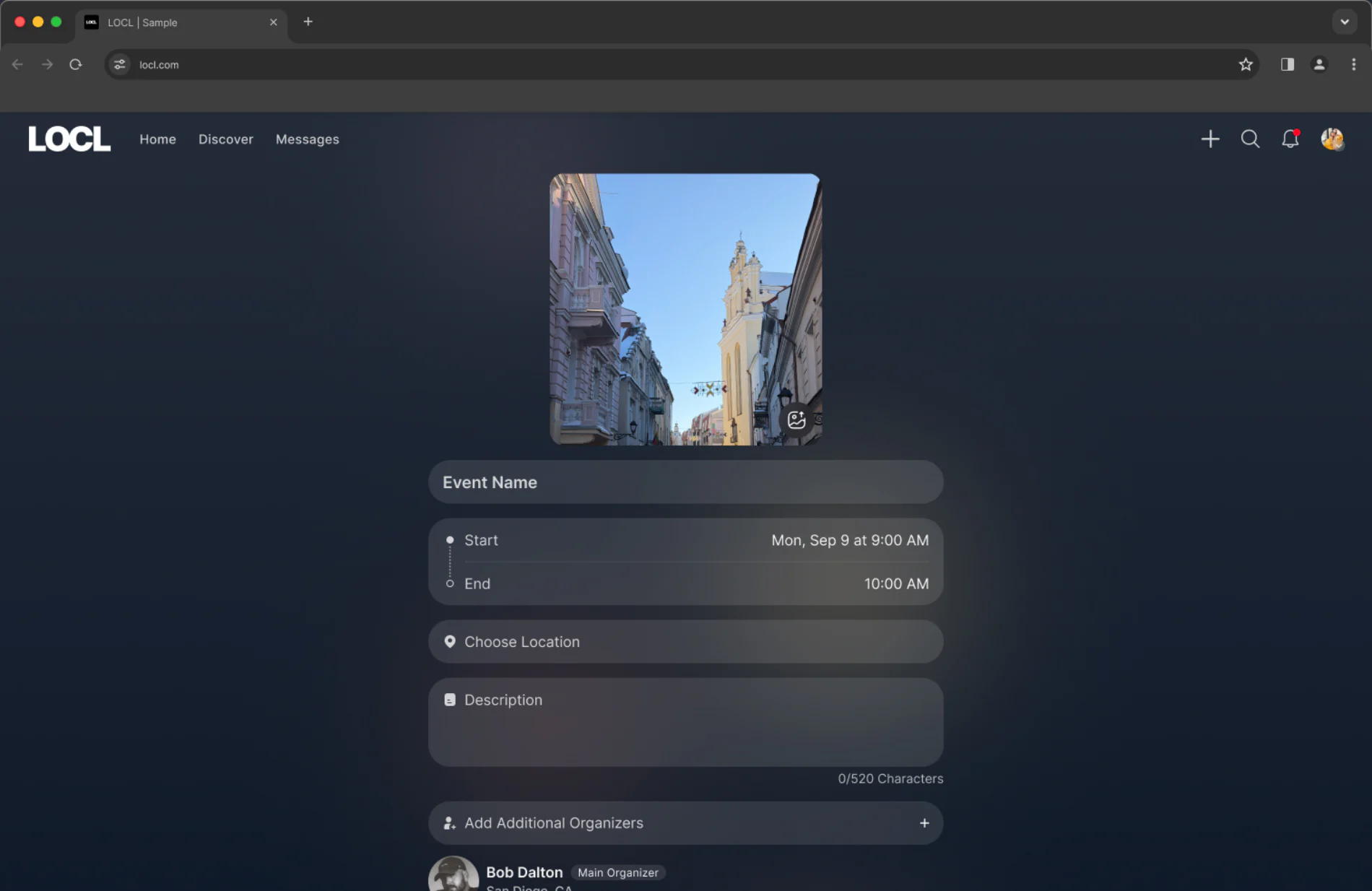
Task: Open the End time 10:00 AM picker
Action: (x=896, y=583)
